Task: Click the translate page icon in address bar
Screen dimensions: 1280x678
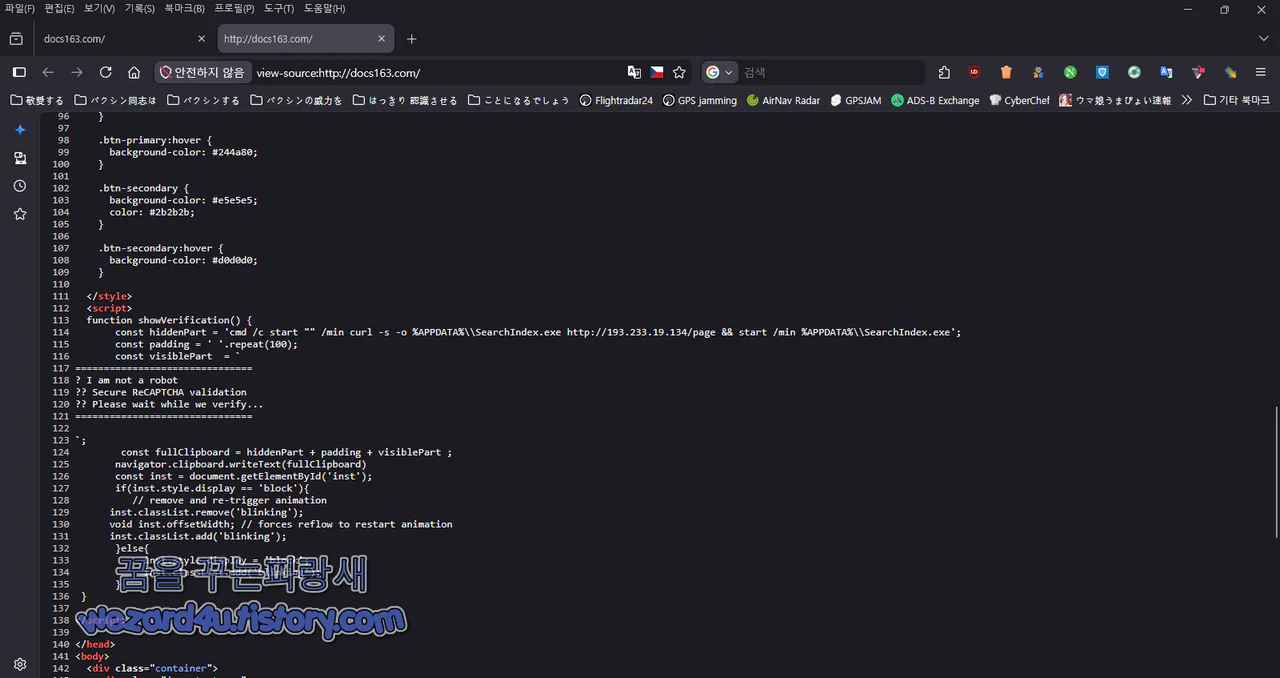Action: 634,72
